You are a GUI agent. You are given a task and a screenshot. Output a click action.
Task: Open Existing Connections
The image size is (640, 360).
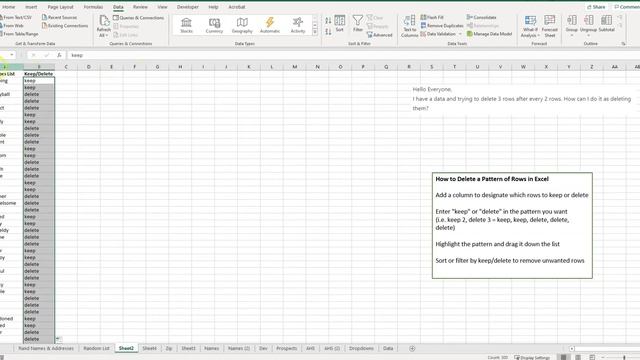64,26
